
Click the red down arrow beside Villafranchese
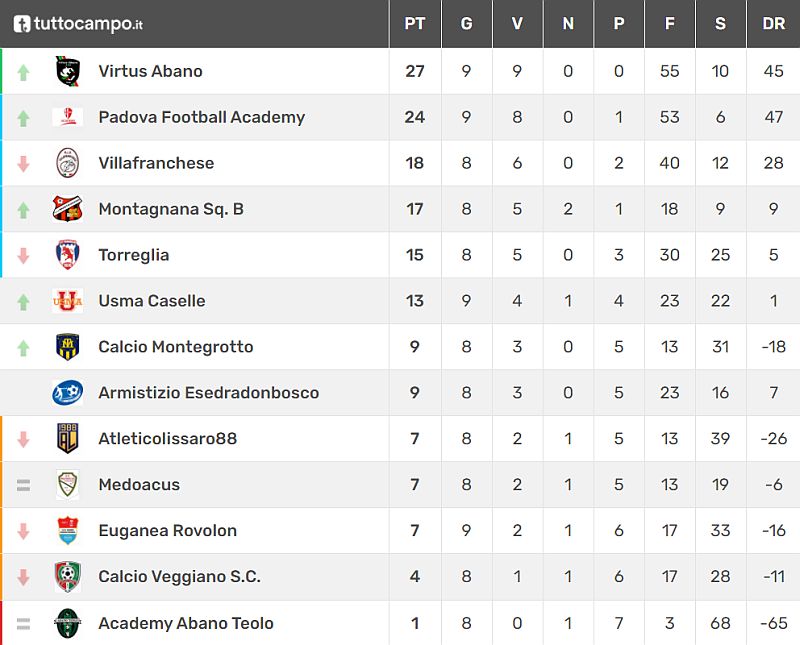[24, 163]
